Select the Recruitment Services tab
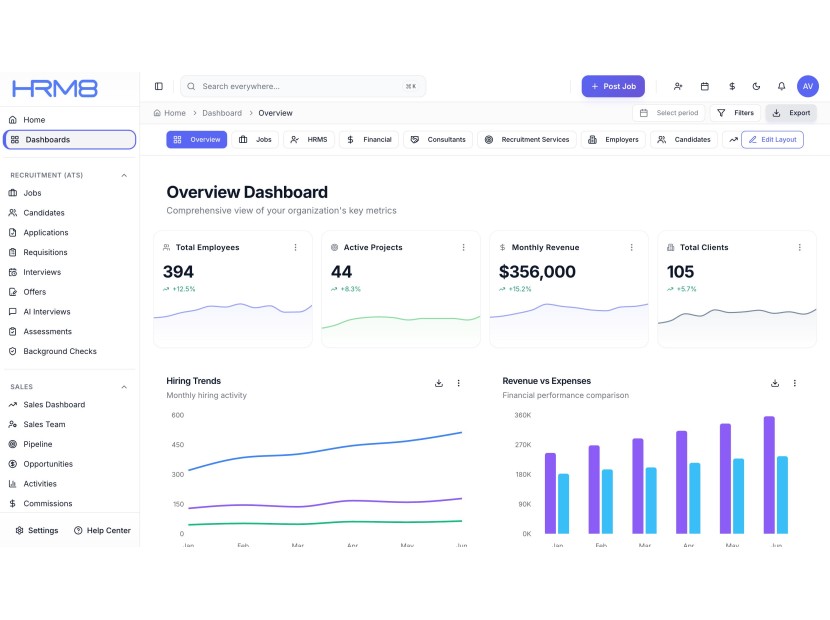Screen dimensions: 830x620 [527, 140]
